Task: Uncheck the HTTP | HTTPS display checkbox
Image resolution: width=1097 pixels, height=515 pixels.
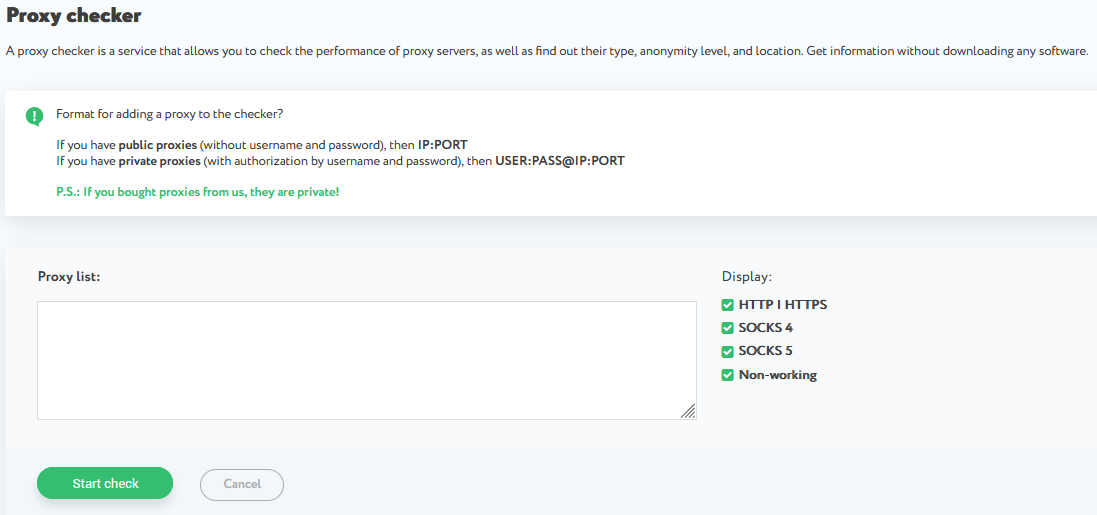Action: [x=727, y=305]
